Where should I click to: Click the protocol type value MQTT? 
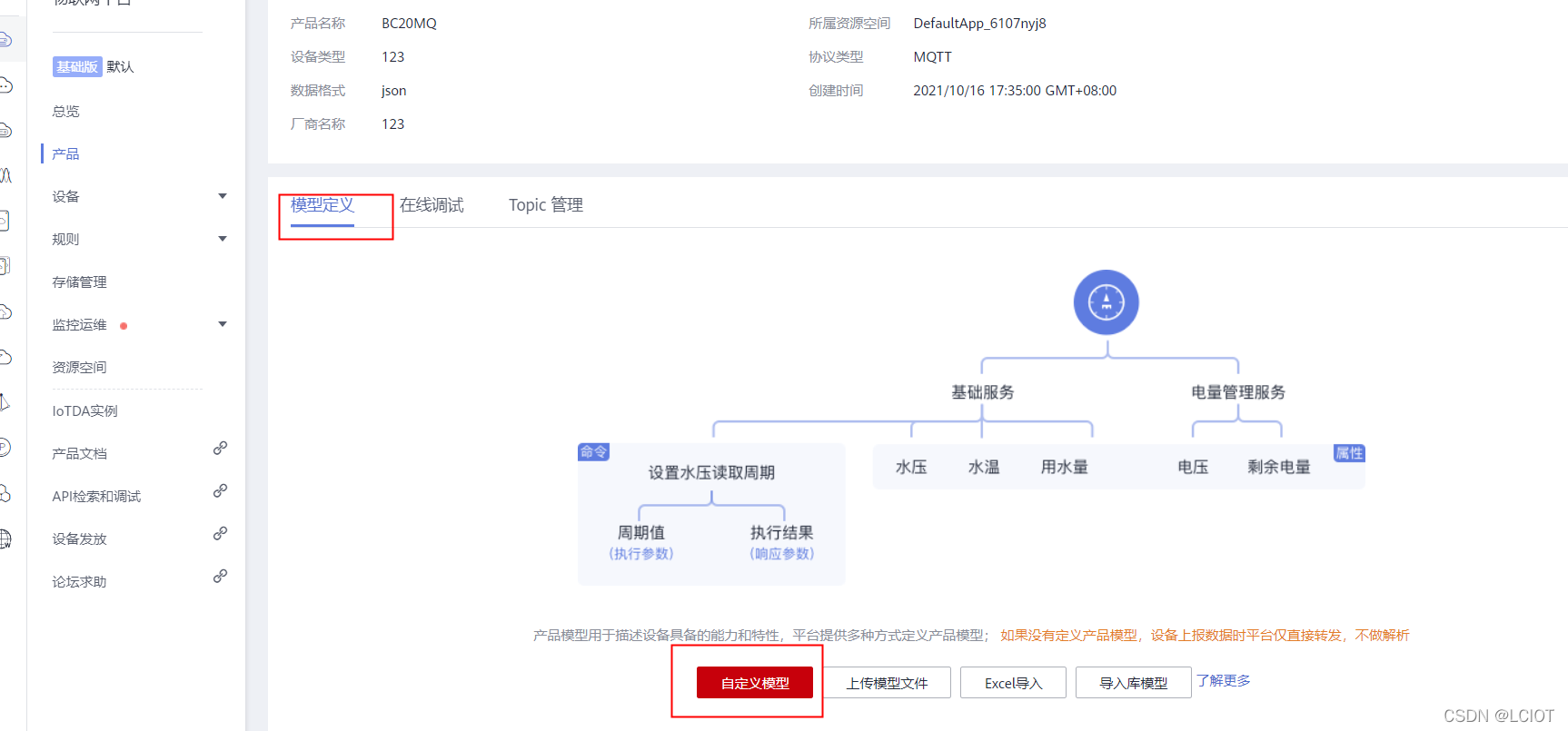[932, 57]
